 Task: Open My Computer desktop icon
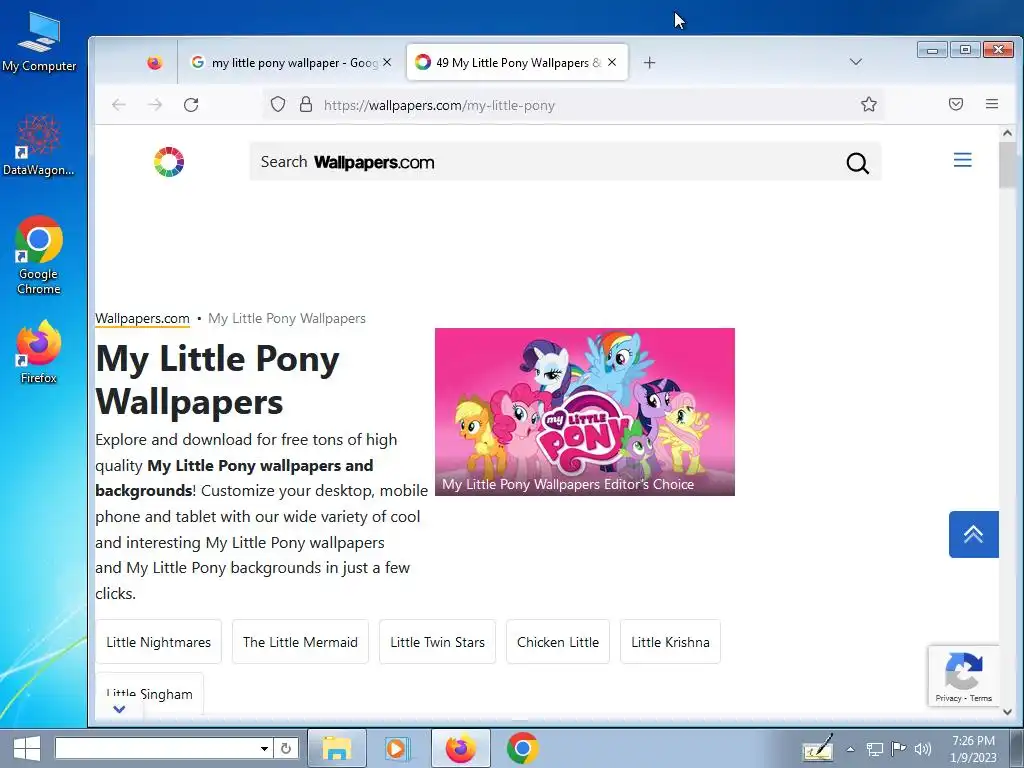(39, 40)
